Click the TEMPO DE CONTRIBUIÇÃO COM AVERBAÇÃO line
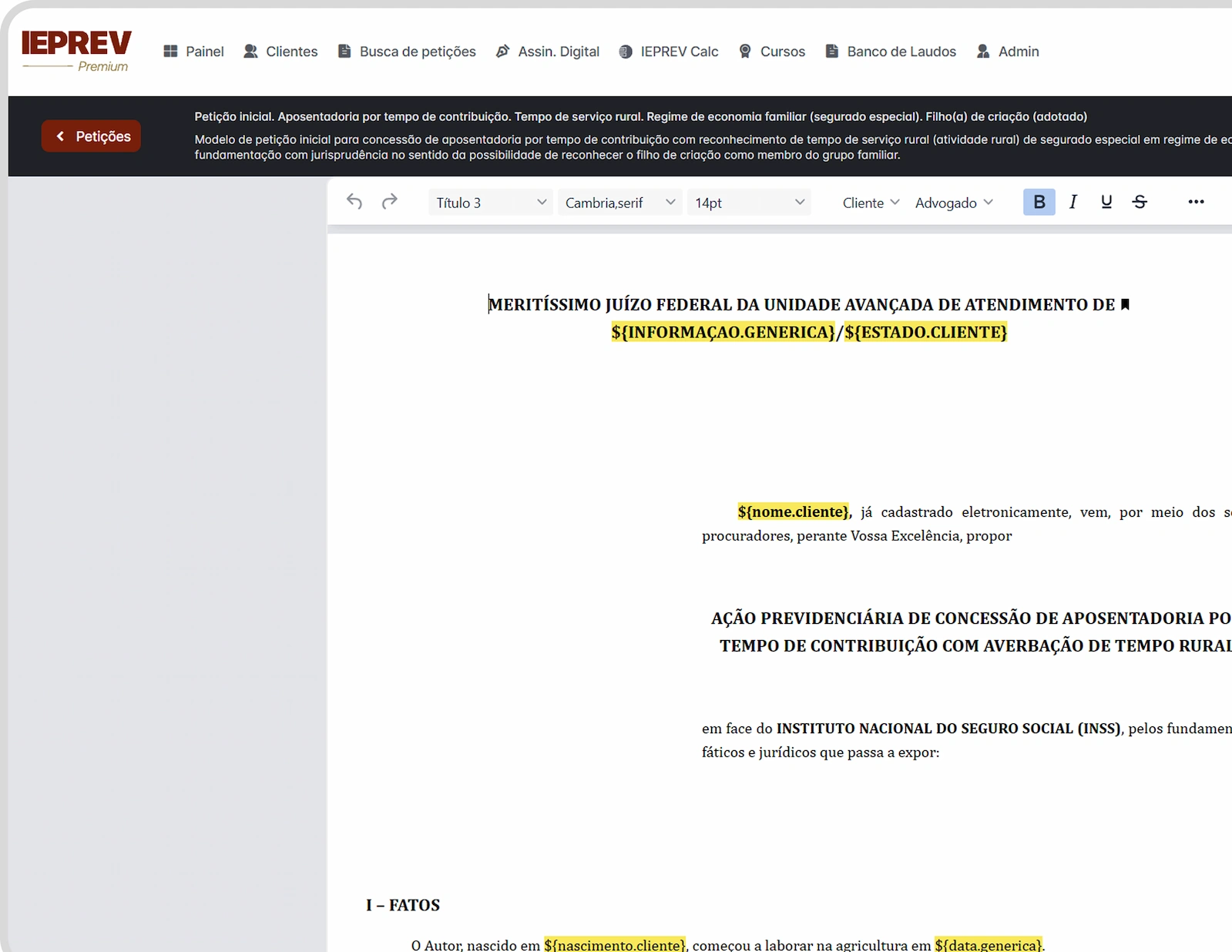 [x=975, y=646]
